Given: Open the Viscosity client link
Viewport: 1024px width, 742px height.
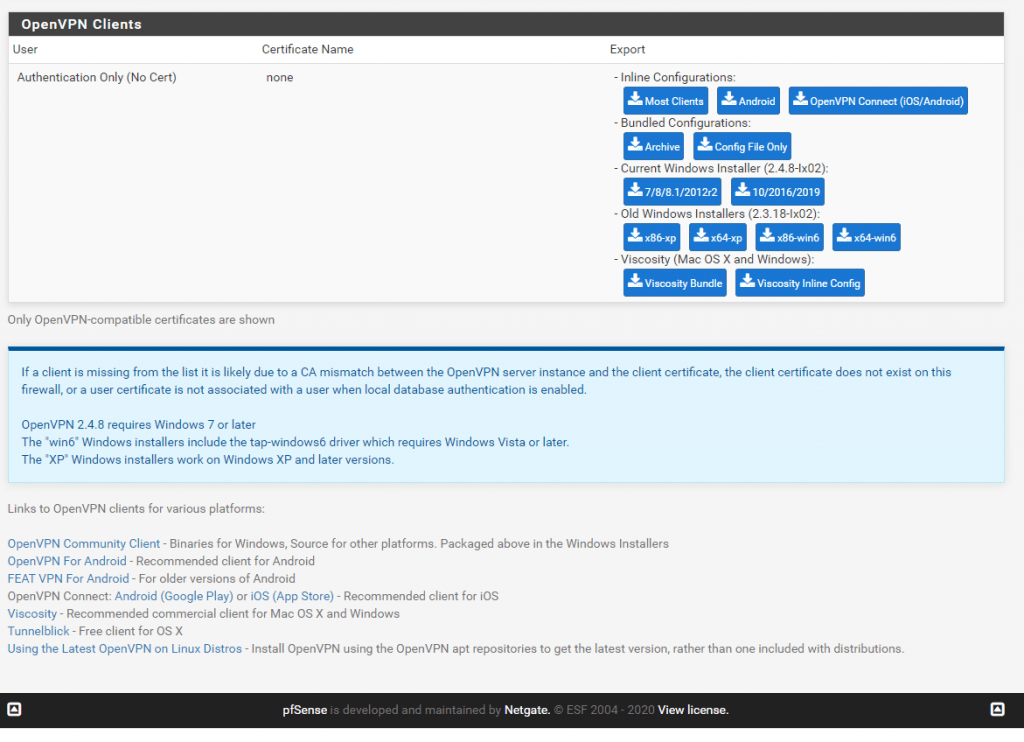Looking at the screenshot, I should pyautogui.click(x=33, y=614).
